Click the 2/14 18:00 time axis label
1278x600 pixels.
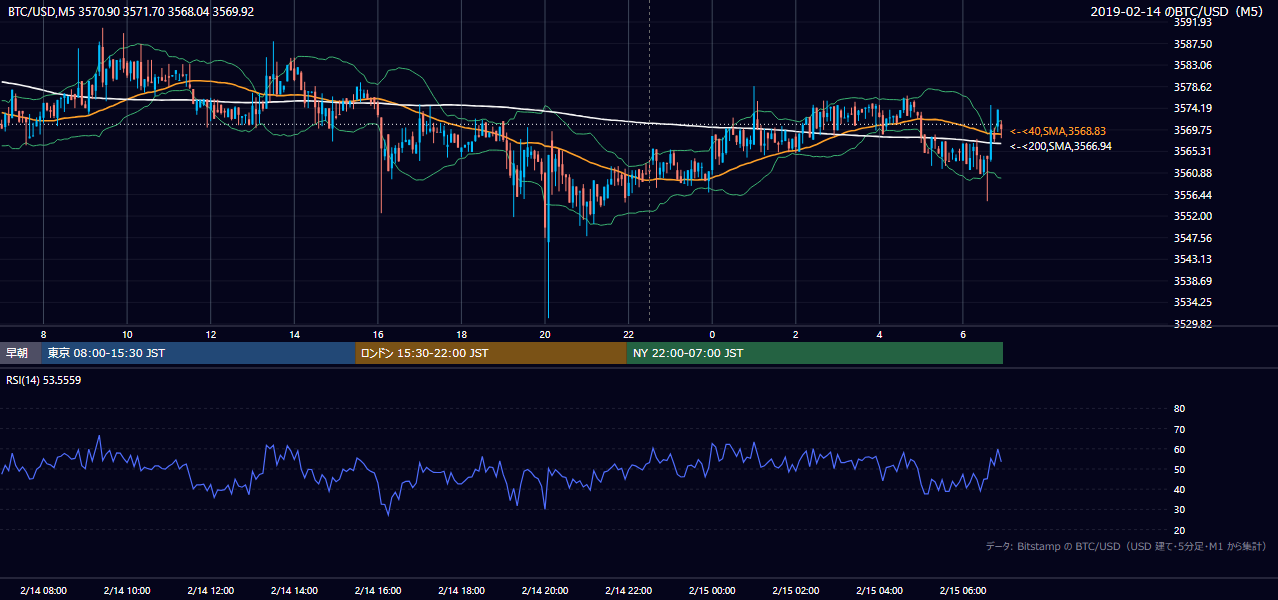(x=461, y=591)
